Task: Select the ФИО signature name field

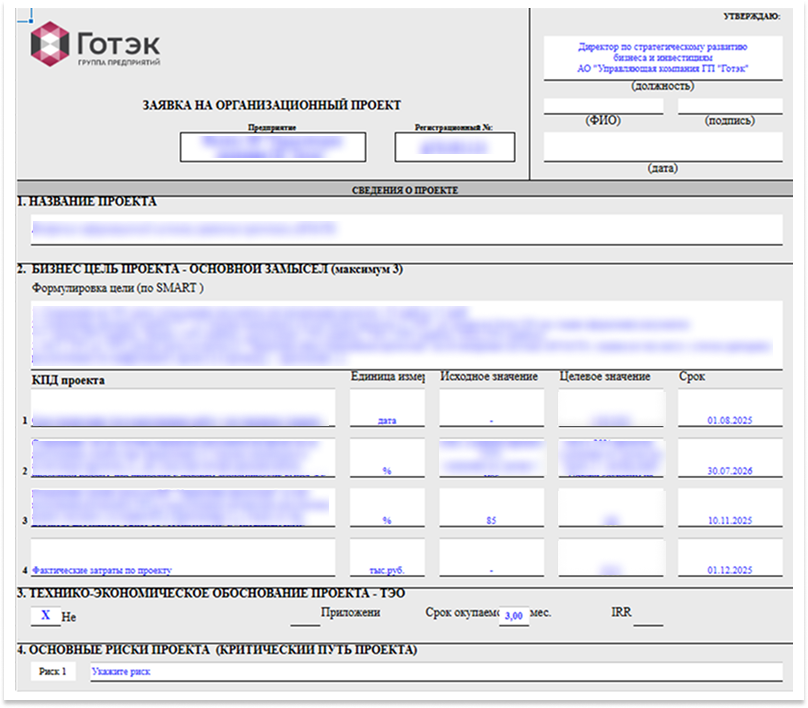Action: [602, 106]
